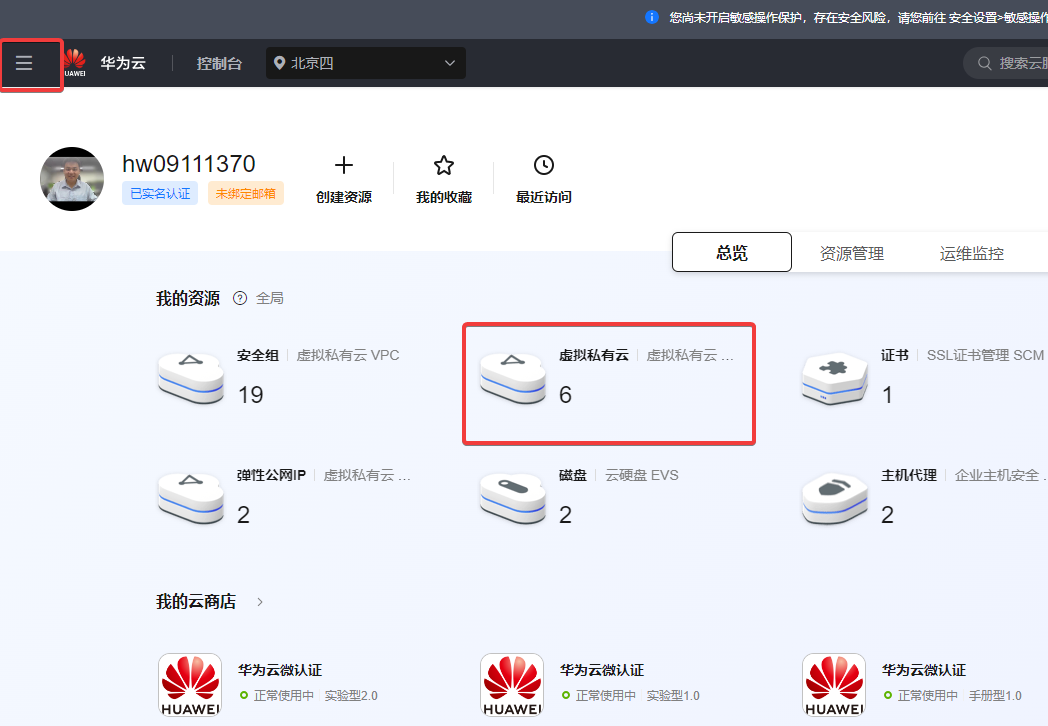
Task: Click the 全局 scope label
Action: coord(270,298)
